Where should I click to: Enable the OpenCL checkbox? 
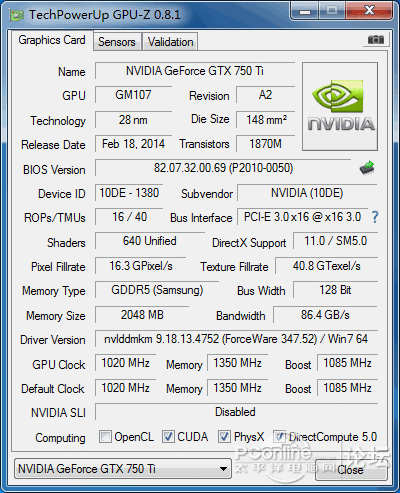pos(105,437)
